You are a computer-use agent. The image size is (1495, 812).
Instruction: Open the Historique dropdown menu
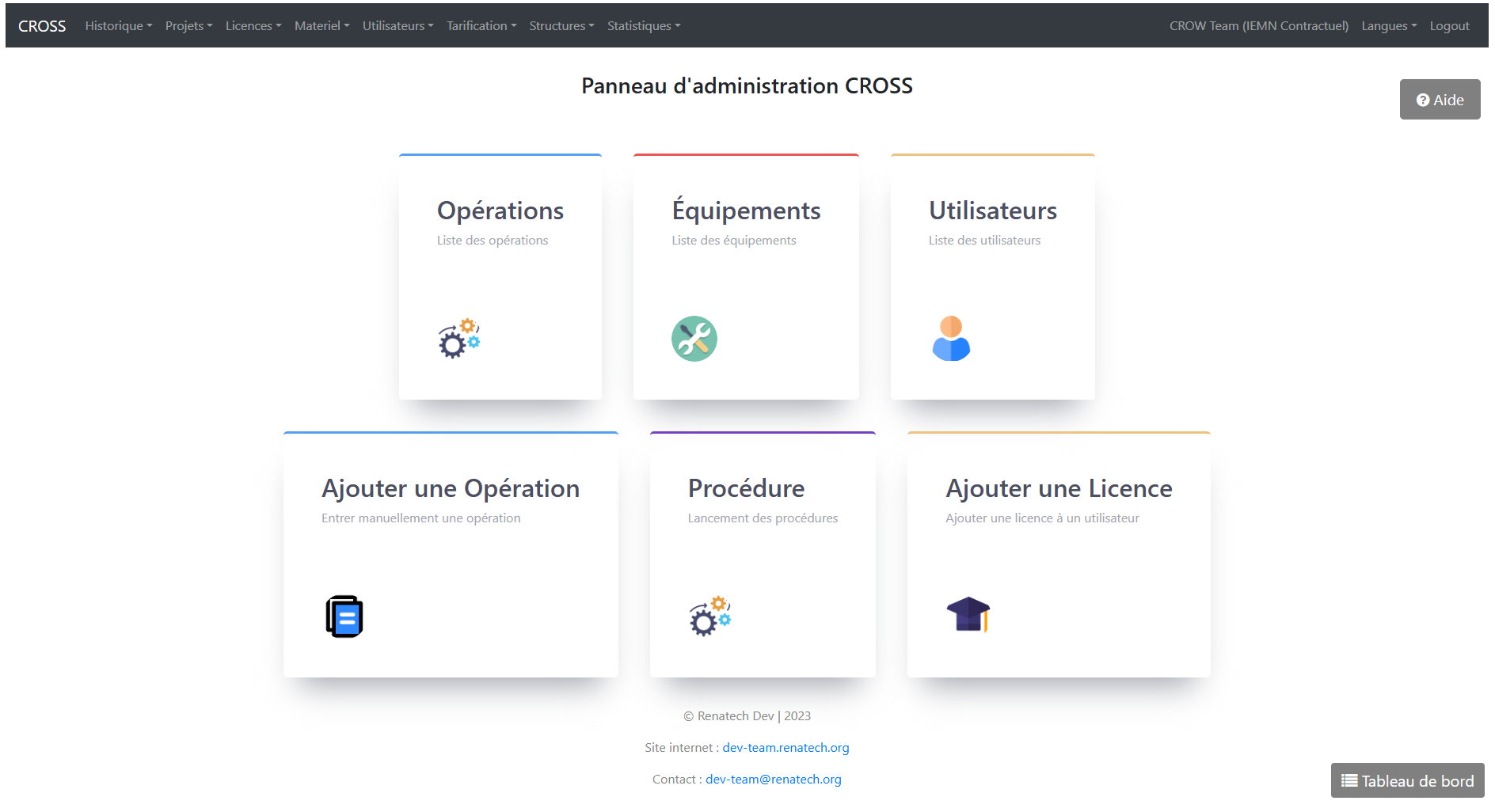(x=119, y=26)
